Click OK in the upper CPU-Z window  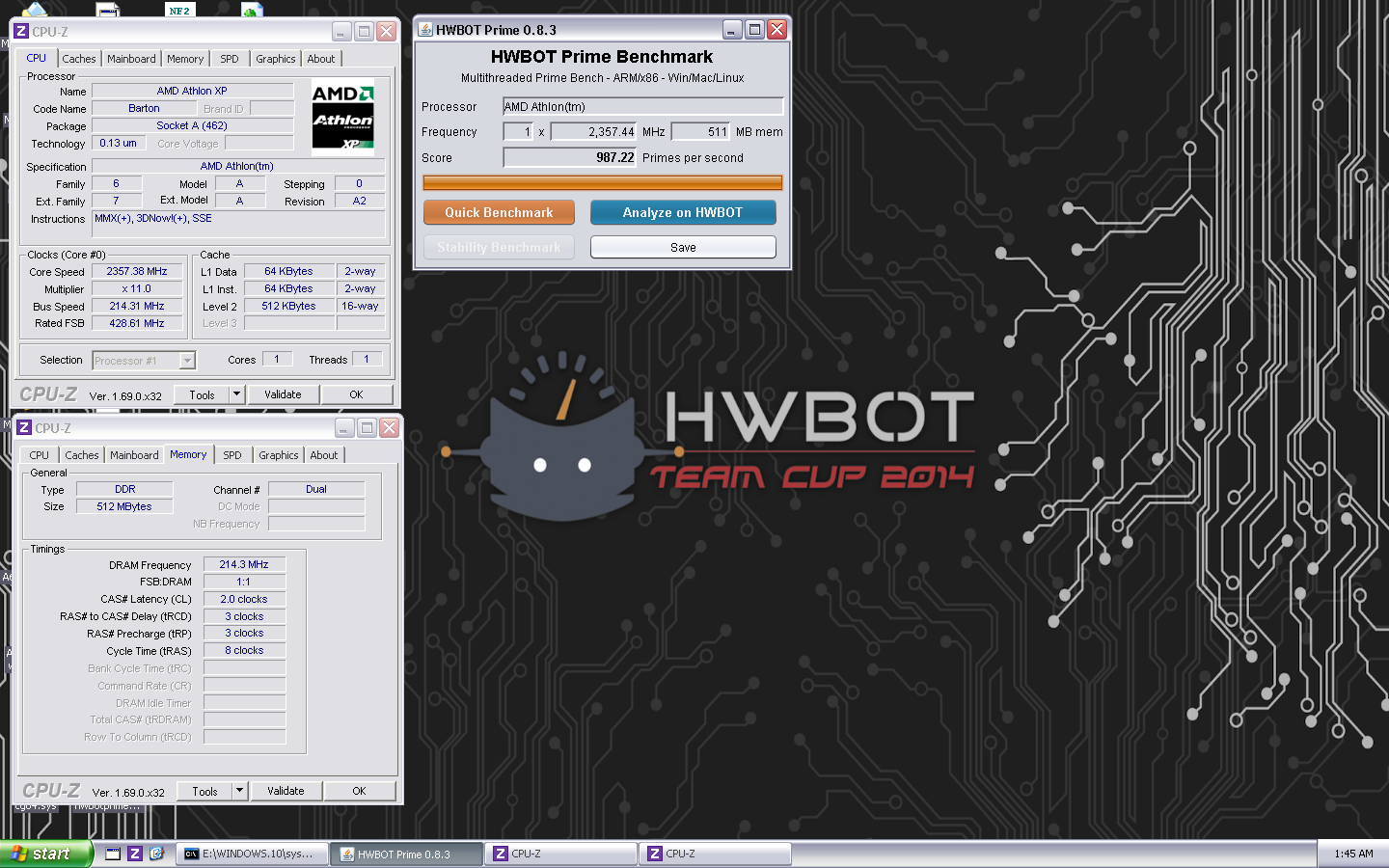click(356, 394)
